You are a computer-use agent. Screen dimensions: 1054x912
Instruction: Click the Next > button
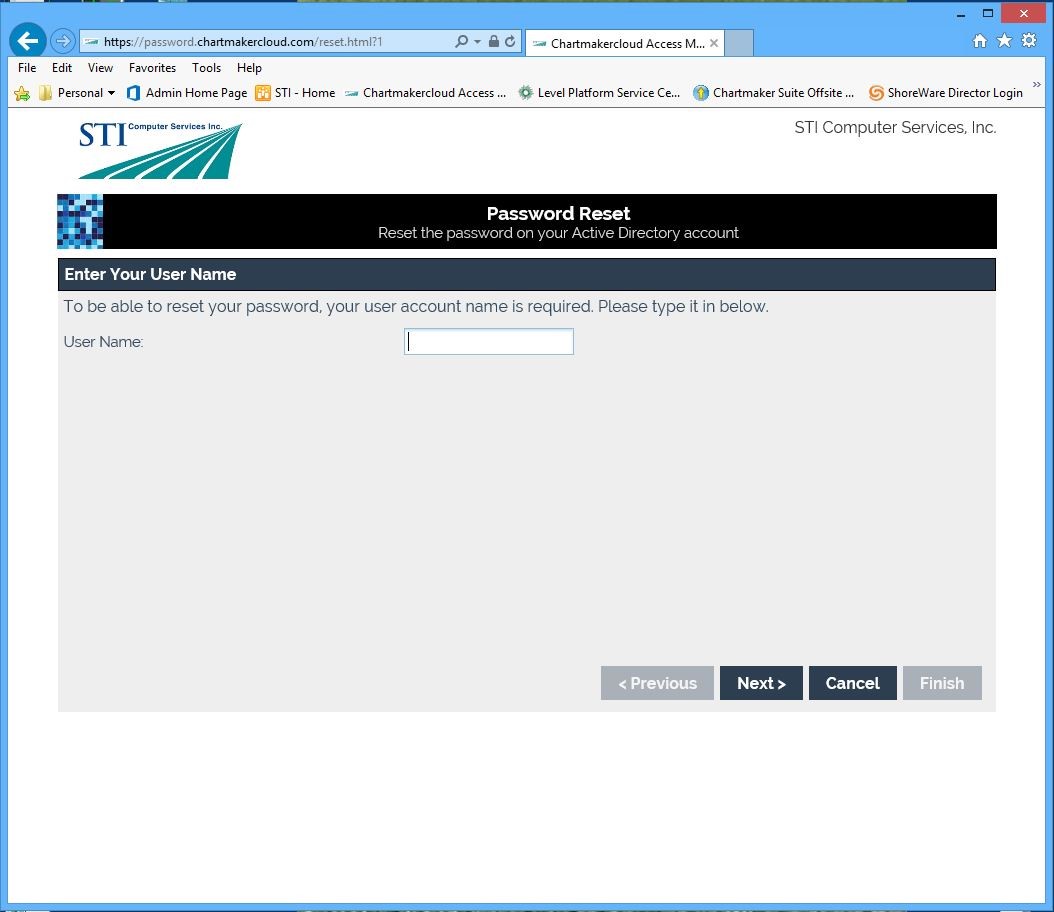click(761, 683)
